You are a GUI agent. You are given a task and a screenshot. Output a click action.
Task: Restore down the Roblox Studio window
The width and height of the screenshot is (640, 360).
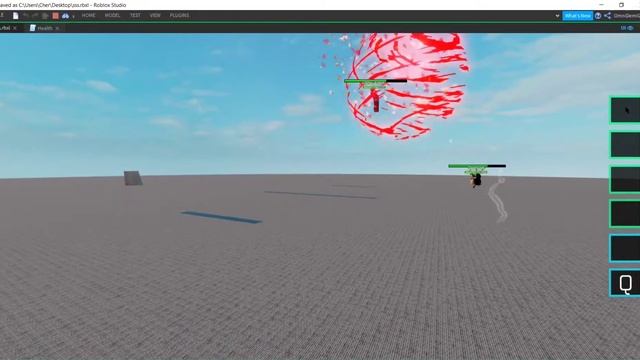(x=621, y=5)
